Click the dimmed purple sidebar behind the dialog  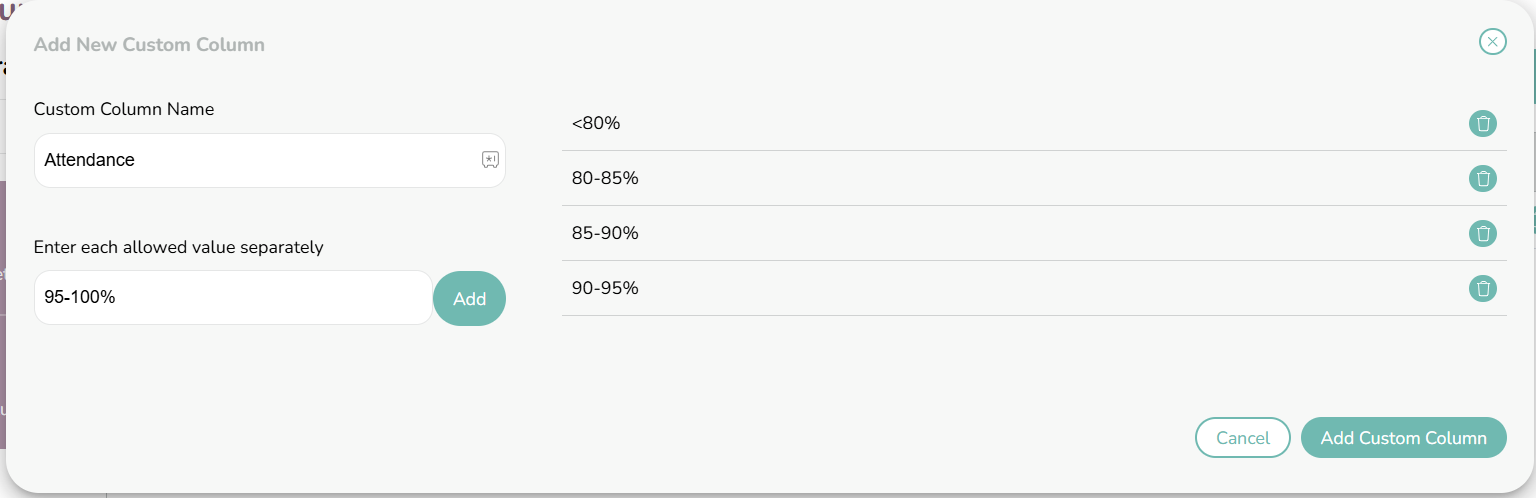(x=3, y=315)
